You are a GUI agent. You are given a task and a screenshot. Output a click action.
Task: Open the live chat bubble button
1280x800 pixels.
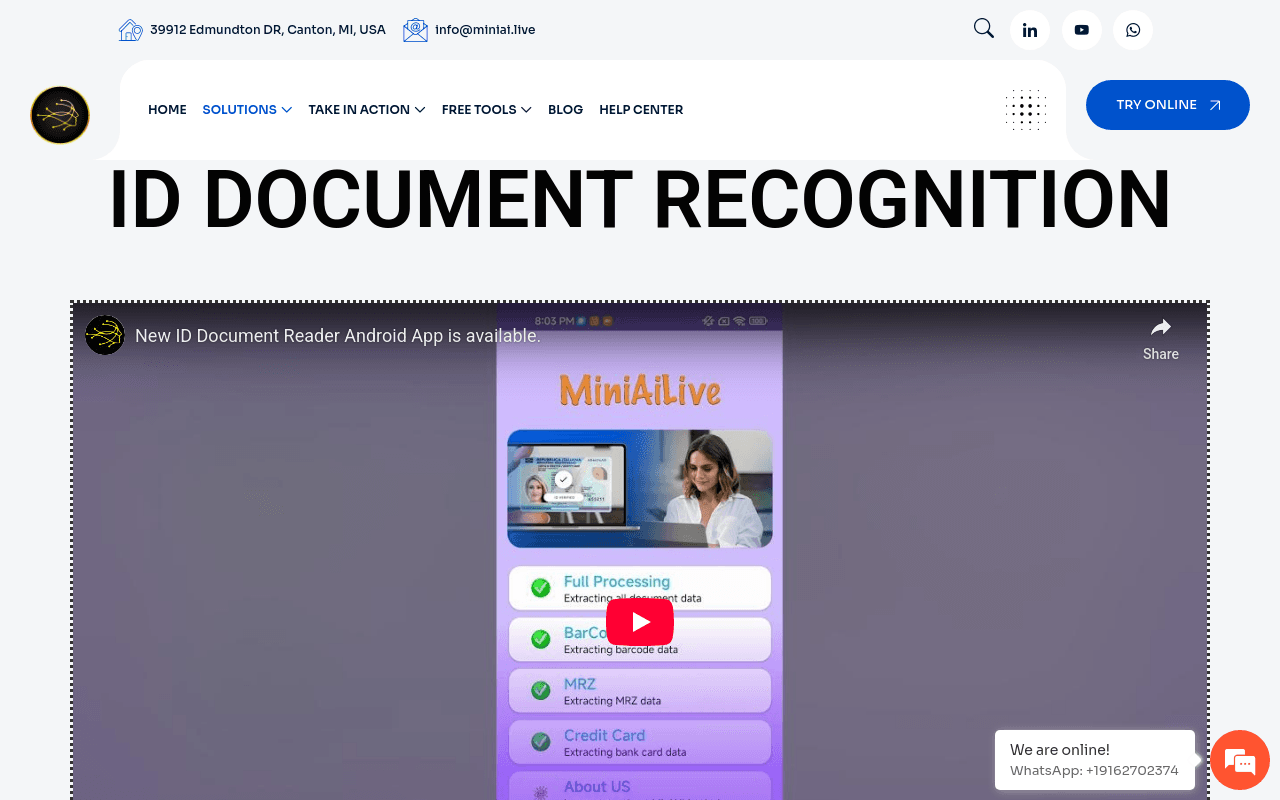tap(1240, 760)
